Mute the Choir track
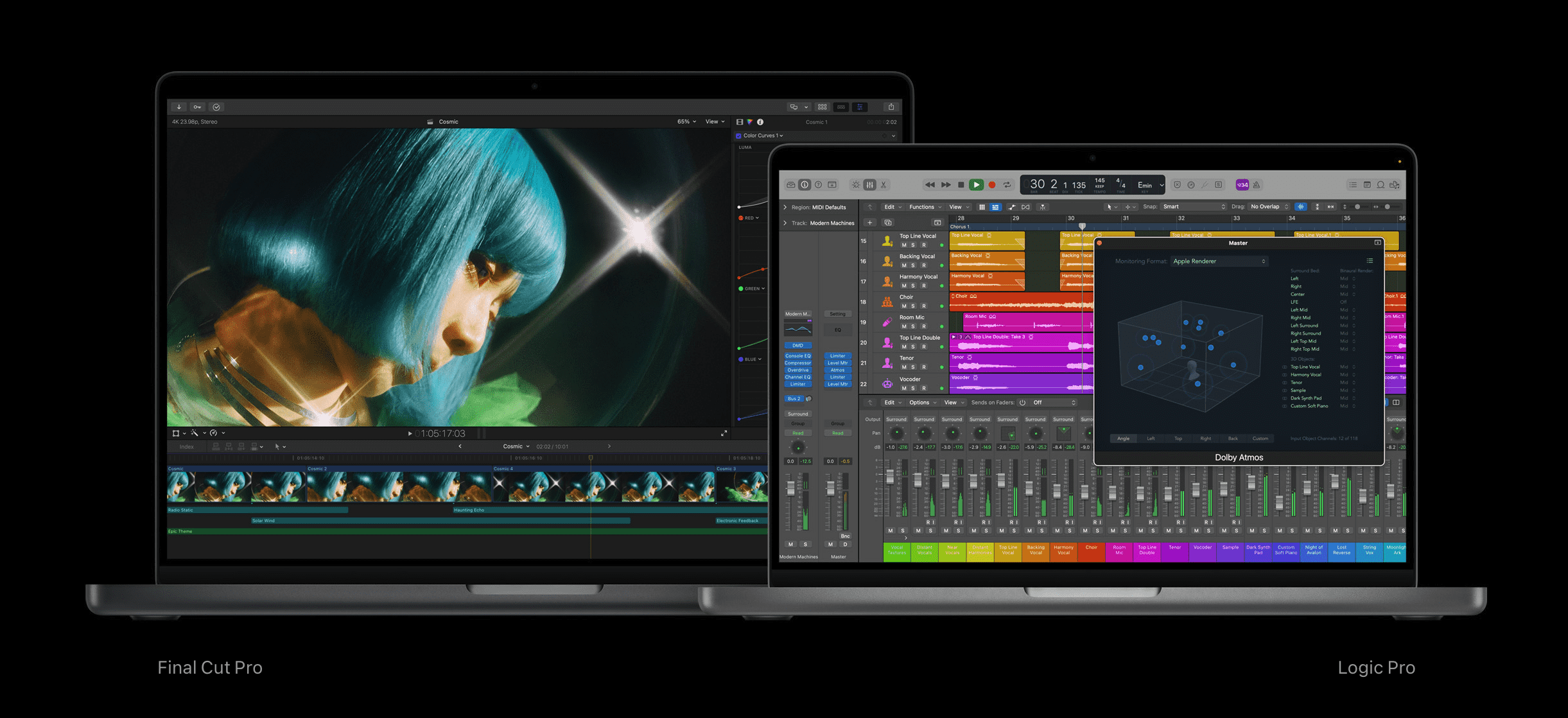Viewport: 1568px width, 718px height. [903, 306]
